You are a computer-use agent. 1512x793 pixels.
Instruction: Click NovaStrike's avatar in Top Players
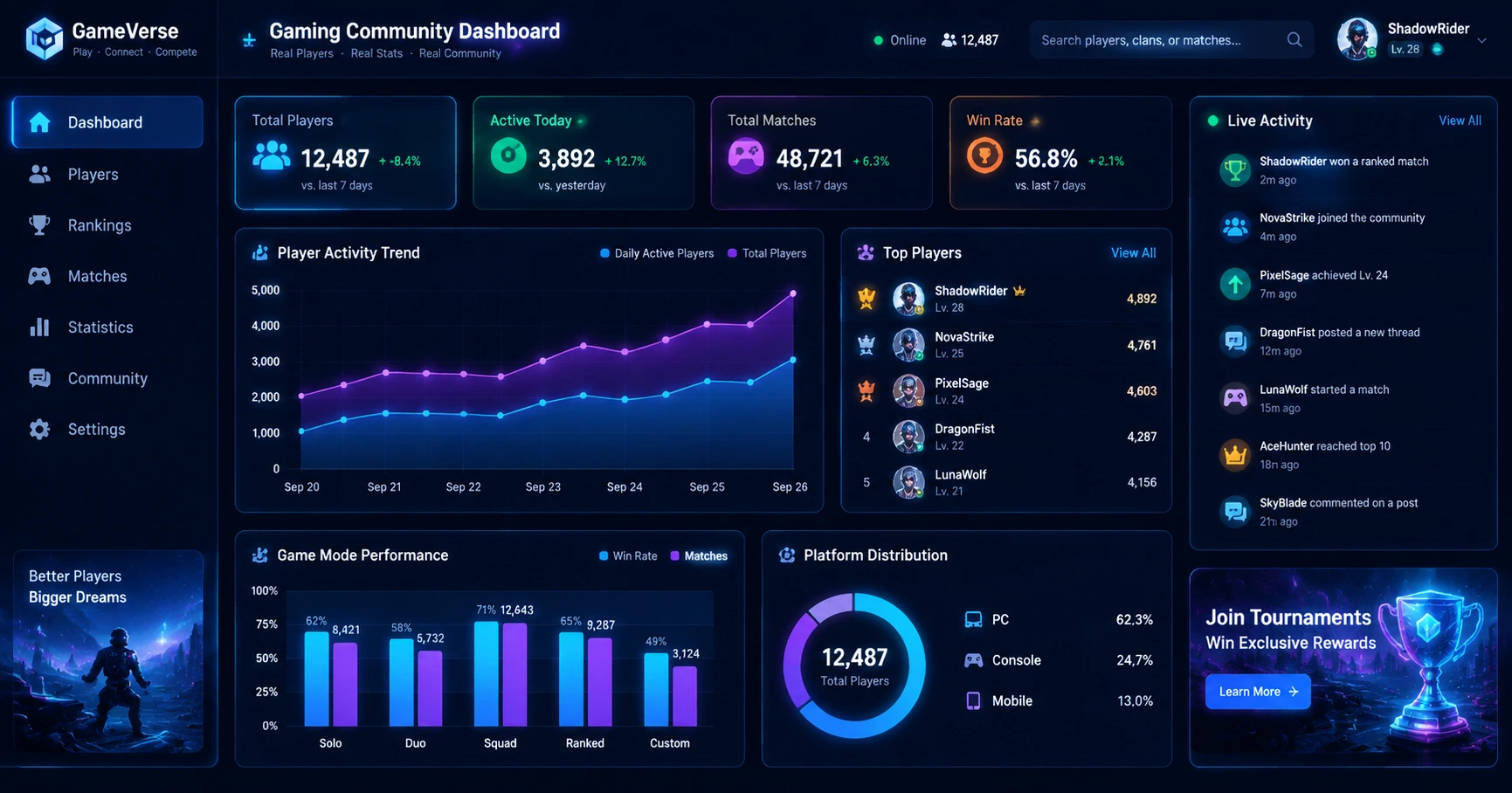[908, 345]
